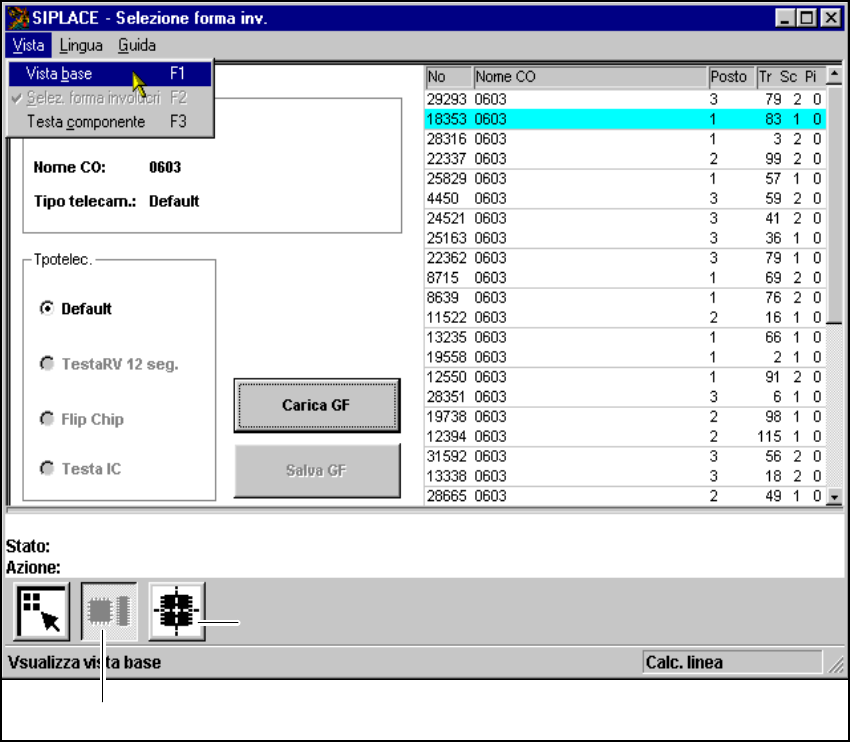Select row 11522 in the list
The width and height of the screenshot is (850, 742).
pyautogui.click(x=625, y=318)
